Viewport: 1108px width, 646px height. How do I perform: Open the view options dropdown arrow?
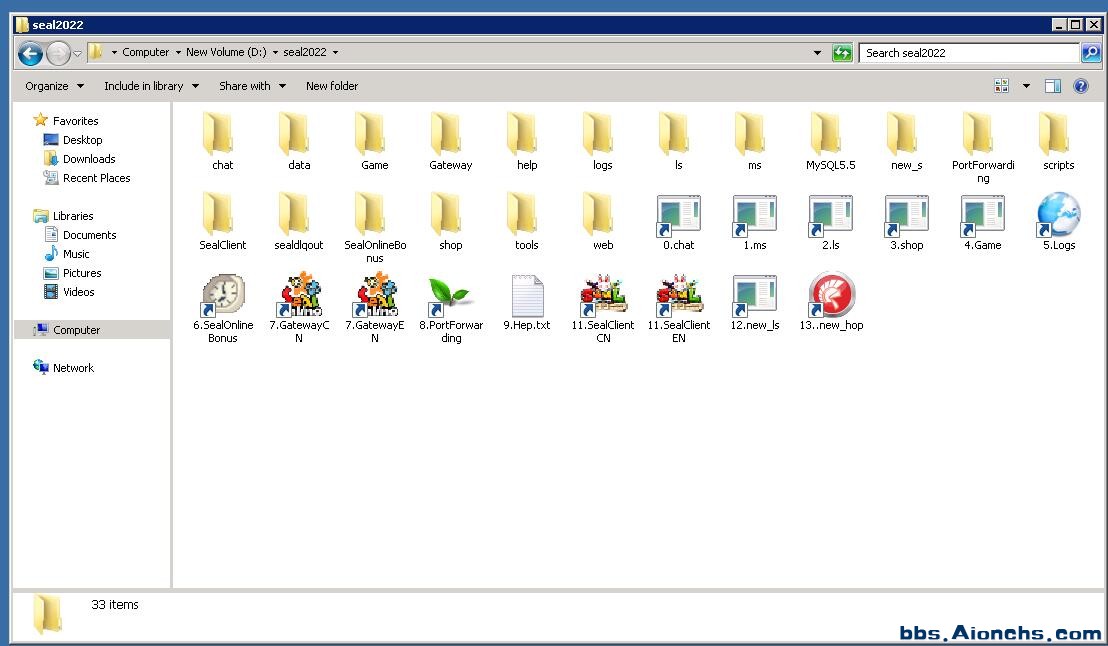(1026, 86)
